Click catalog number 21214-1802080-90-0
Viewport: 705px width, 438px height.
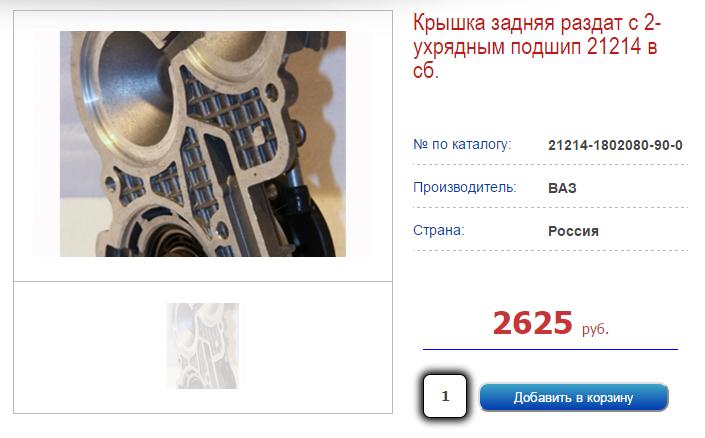[x=615, y=145]
